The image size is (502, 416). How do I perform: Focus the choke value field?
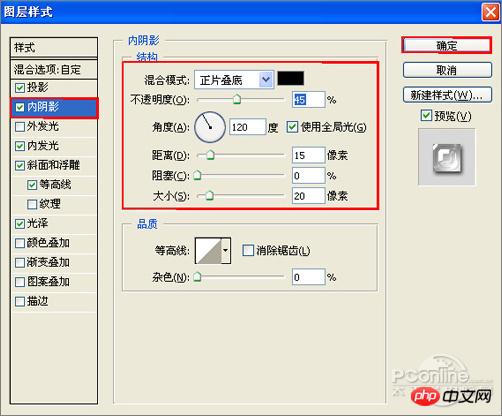pos(308,176)
